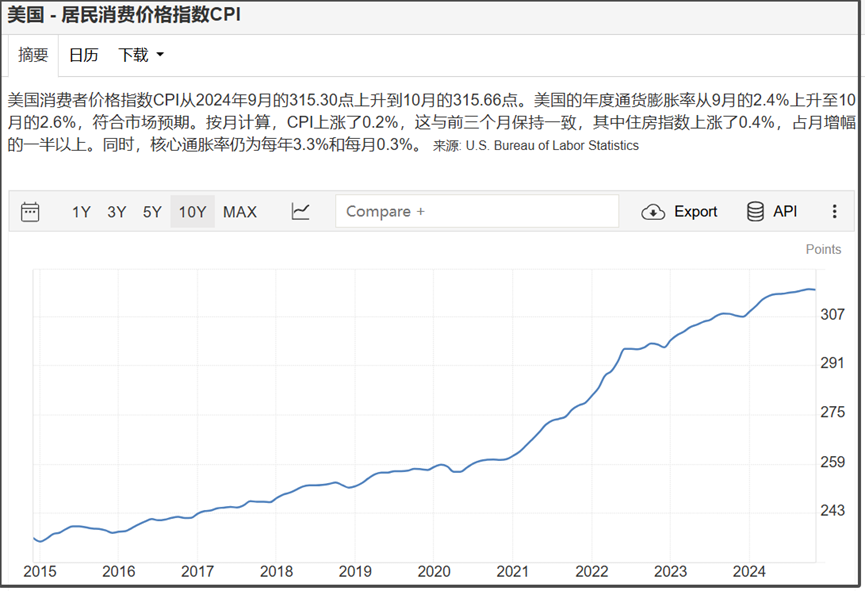Click the chart type line icon
865x591 pixels.
(x=300, y=211)
